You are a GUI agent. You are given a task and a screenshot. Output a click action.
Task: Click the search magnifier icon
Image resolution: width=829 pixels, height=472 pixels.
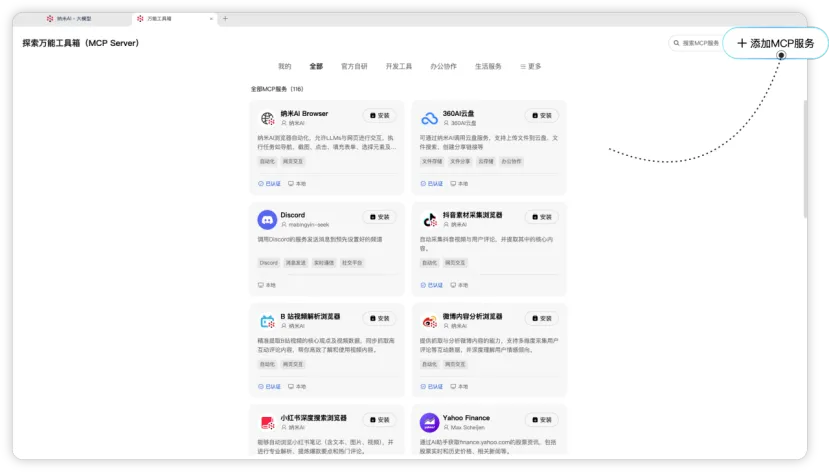[676, 43]
